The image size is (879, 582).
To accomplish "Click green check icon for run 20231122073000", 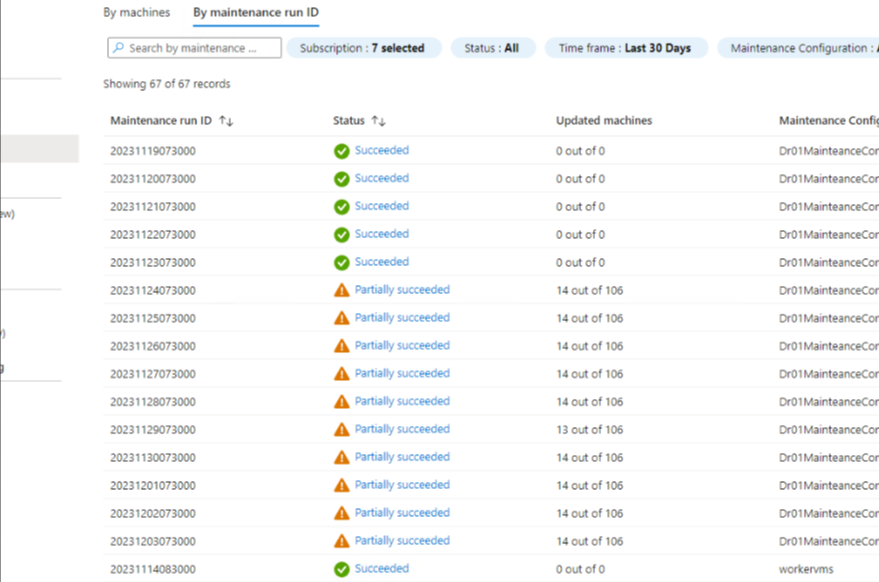I will 341,234.
